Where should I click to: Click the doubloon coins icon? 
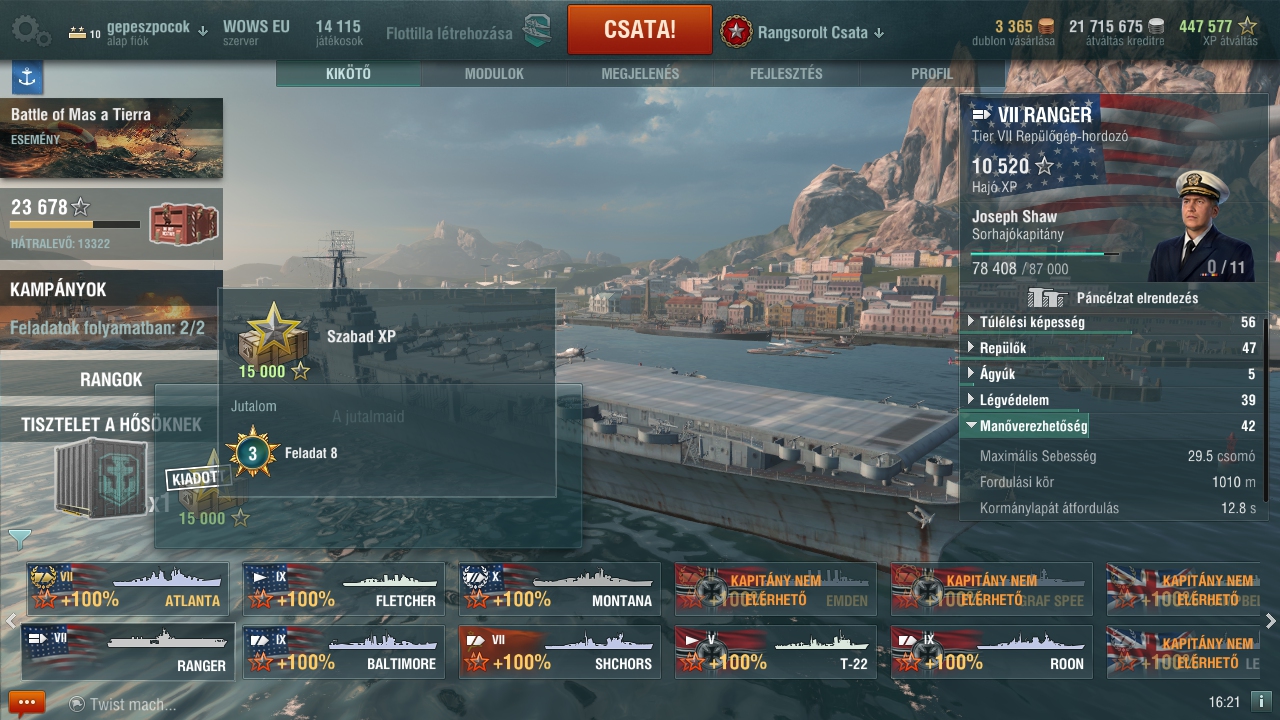(x=1046, y=26)
